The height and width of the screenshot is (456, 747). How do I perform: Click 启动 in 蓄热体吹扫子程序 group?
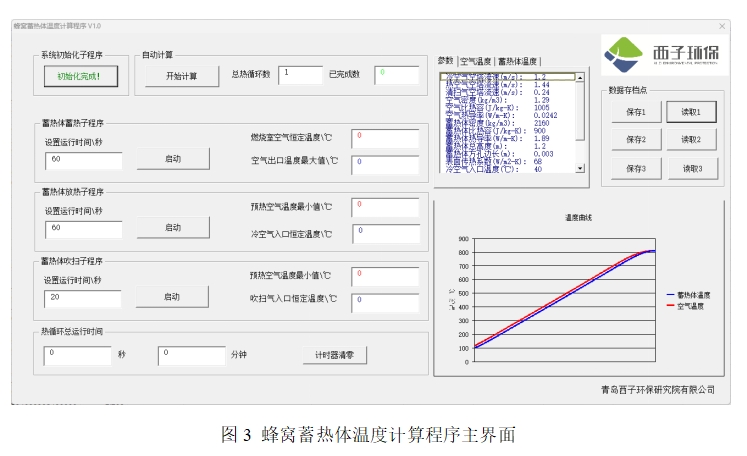(x=172, y=297)
